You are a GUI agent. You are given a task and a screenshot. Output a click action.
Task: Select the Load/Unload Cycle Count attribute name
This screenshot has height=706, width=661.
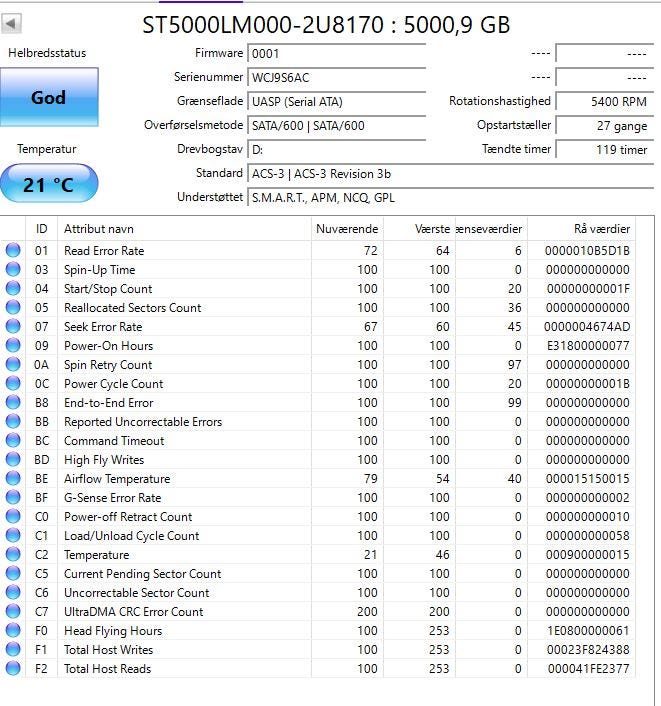(131, 536)
